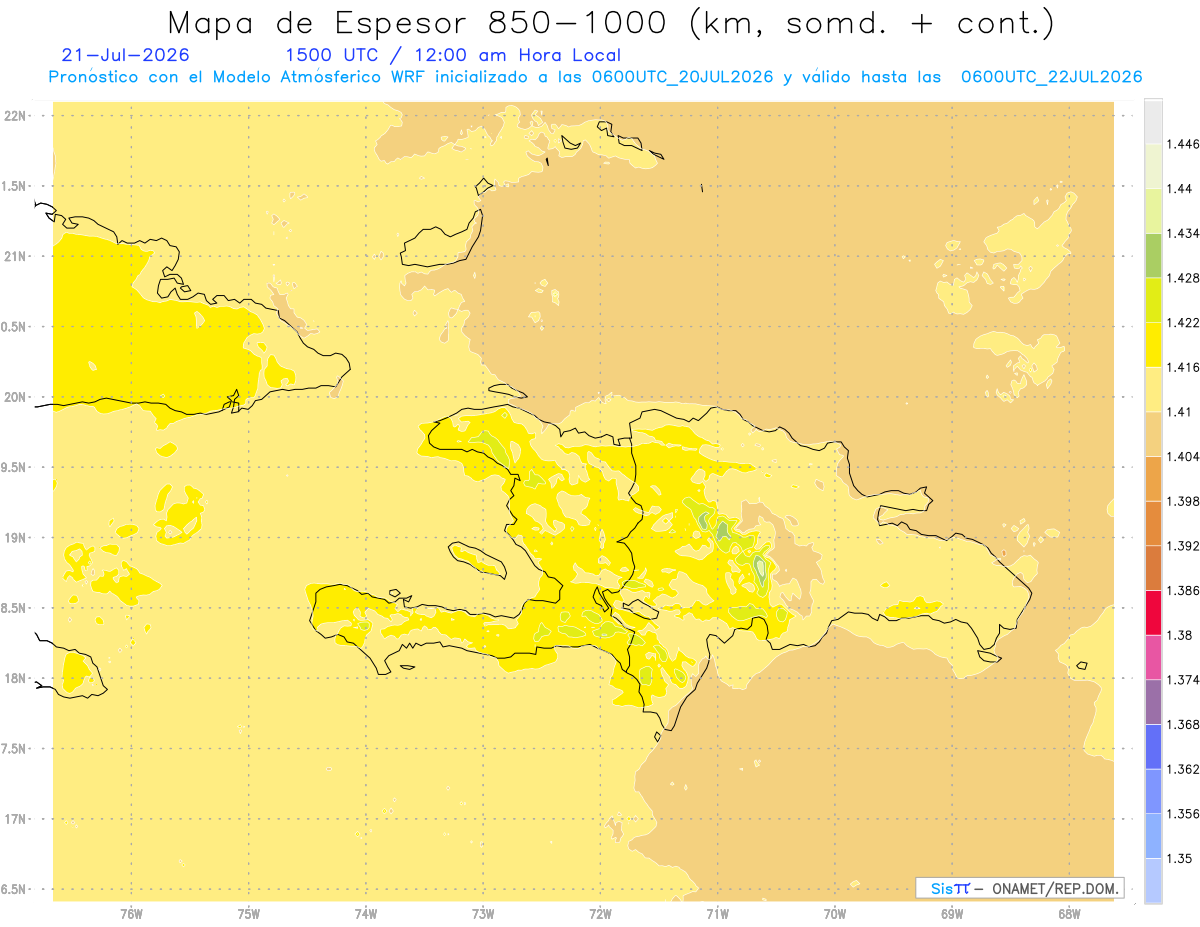Click the "1500 UTC / 12:00 am Hora Local" time label
The height and width of the screenshot is (927, 1200).
[x=453, y=55]
